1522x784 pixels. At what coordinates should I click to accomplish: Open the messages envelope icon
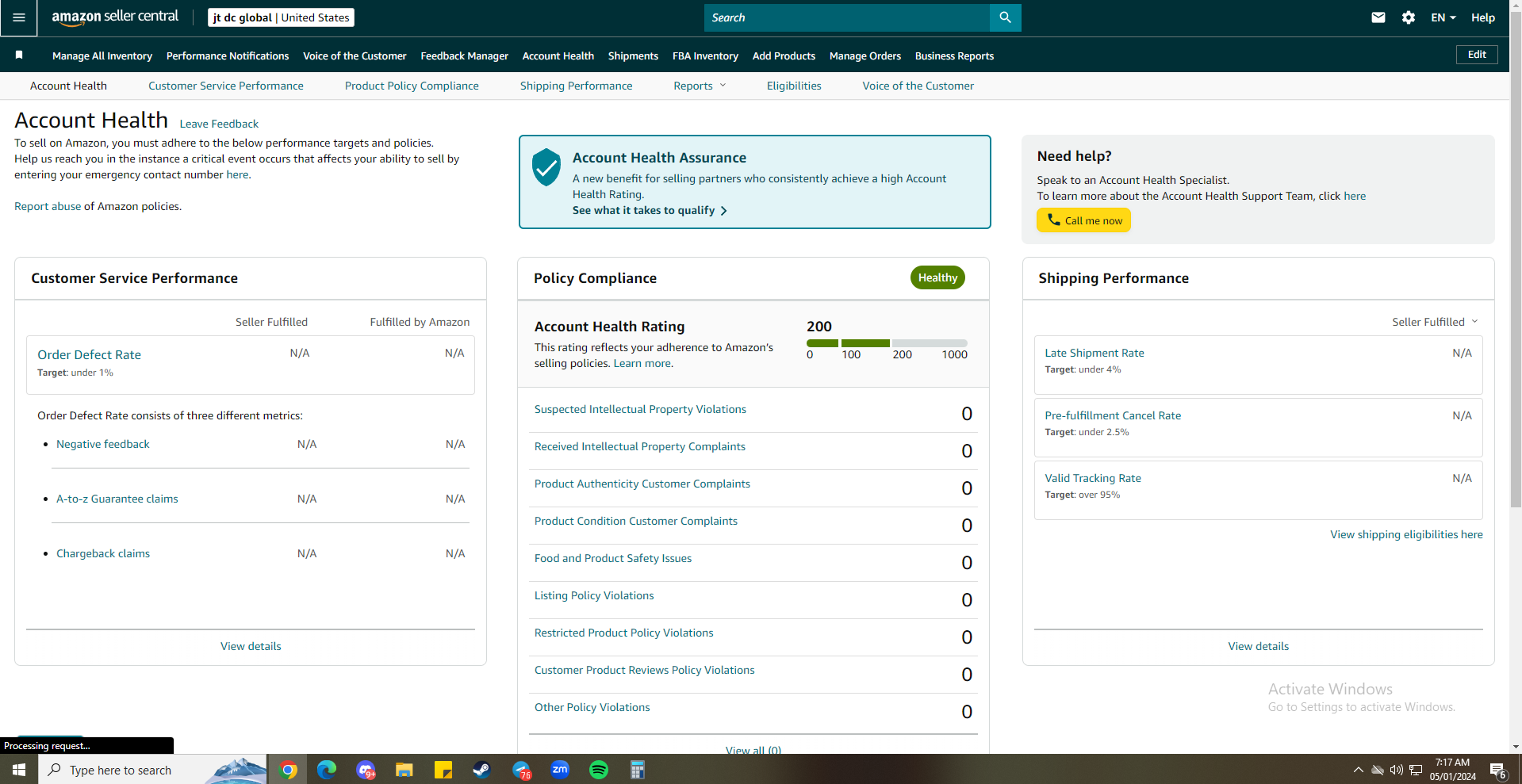pos(1378,17)
